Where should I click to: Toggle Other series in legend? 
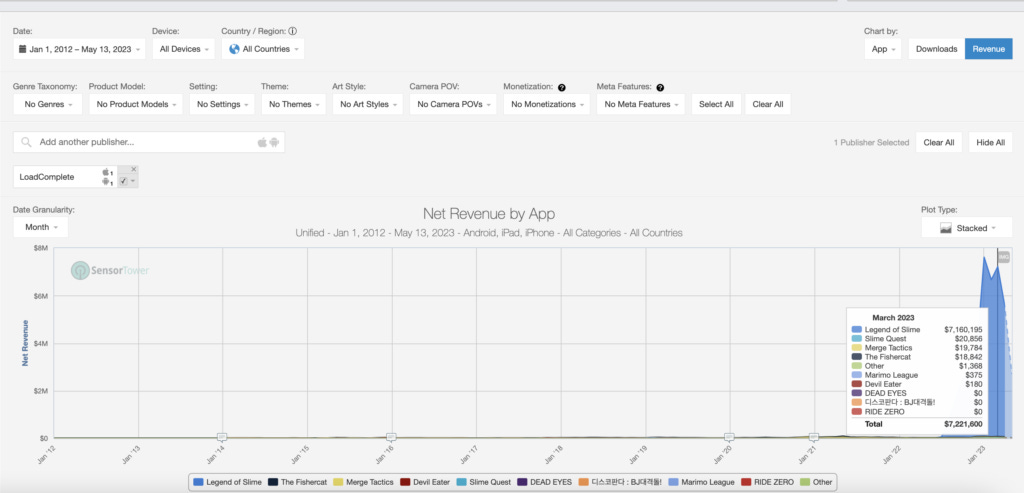click(816, 482)
